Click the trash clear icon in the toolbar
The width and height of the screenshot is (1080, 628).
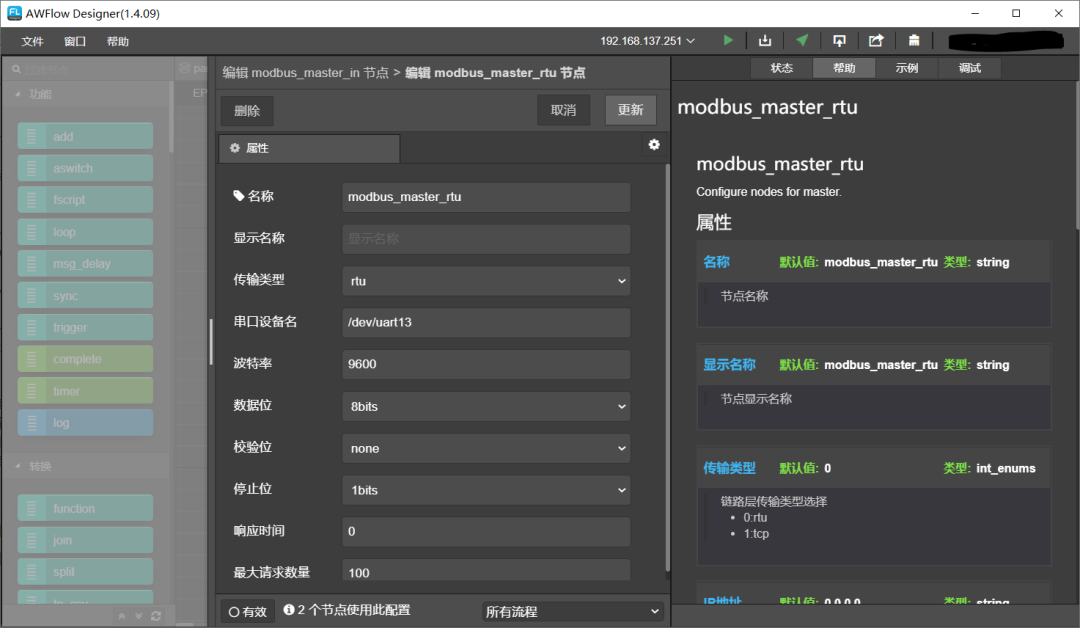tap(913, 40)
